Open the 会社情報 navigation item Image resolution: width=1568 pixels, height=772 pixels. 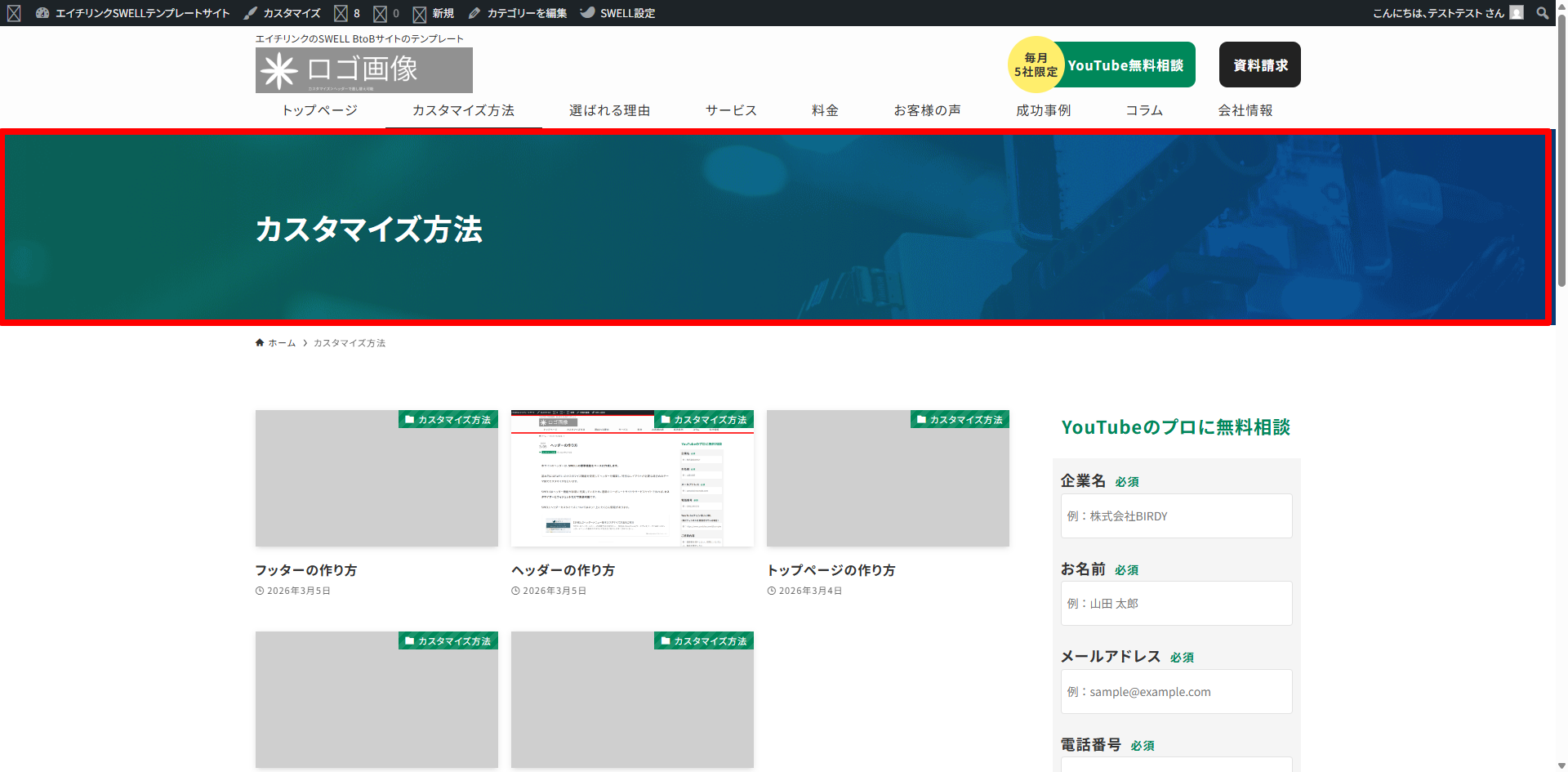pyautogui.click(x=1245, y=110)
